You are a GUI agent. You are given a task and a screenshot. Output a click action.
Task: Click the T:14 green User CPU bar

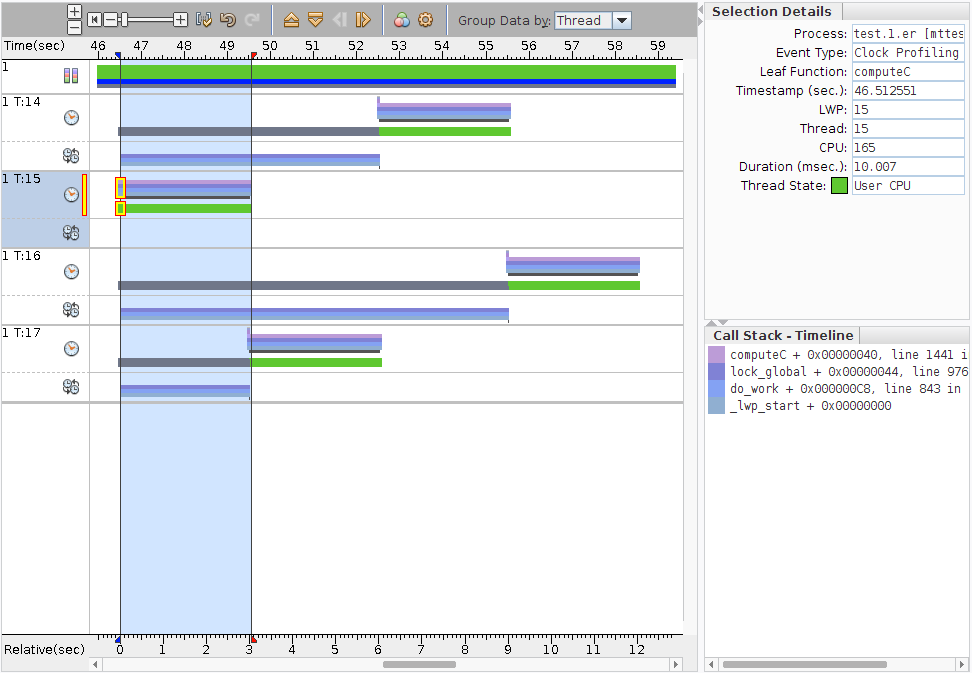(444, 131)
